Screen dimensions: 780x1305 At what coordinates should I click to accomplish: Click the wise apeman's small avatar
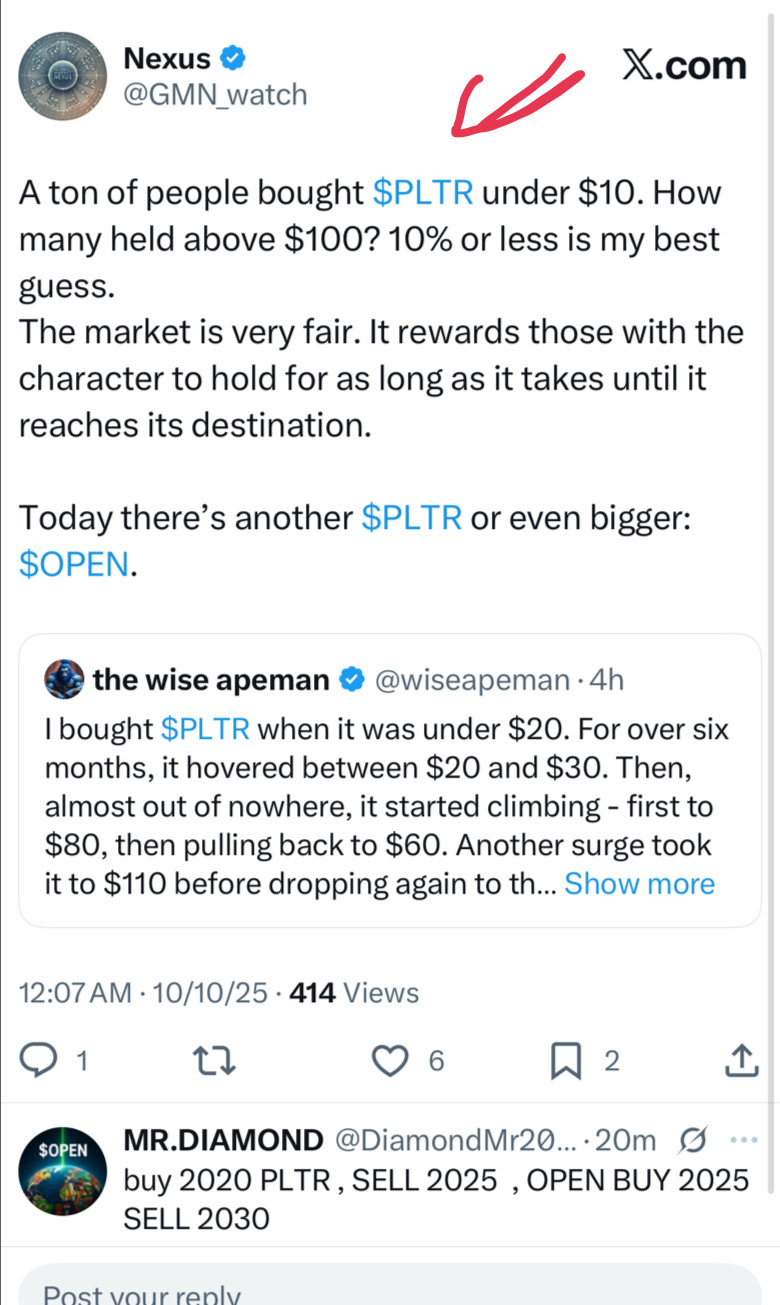64,681
